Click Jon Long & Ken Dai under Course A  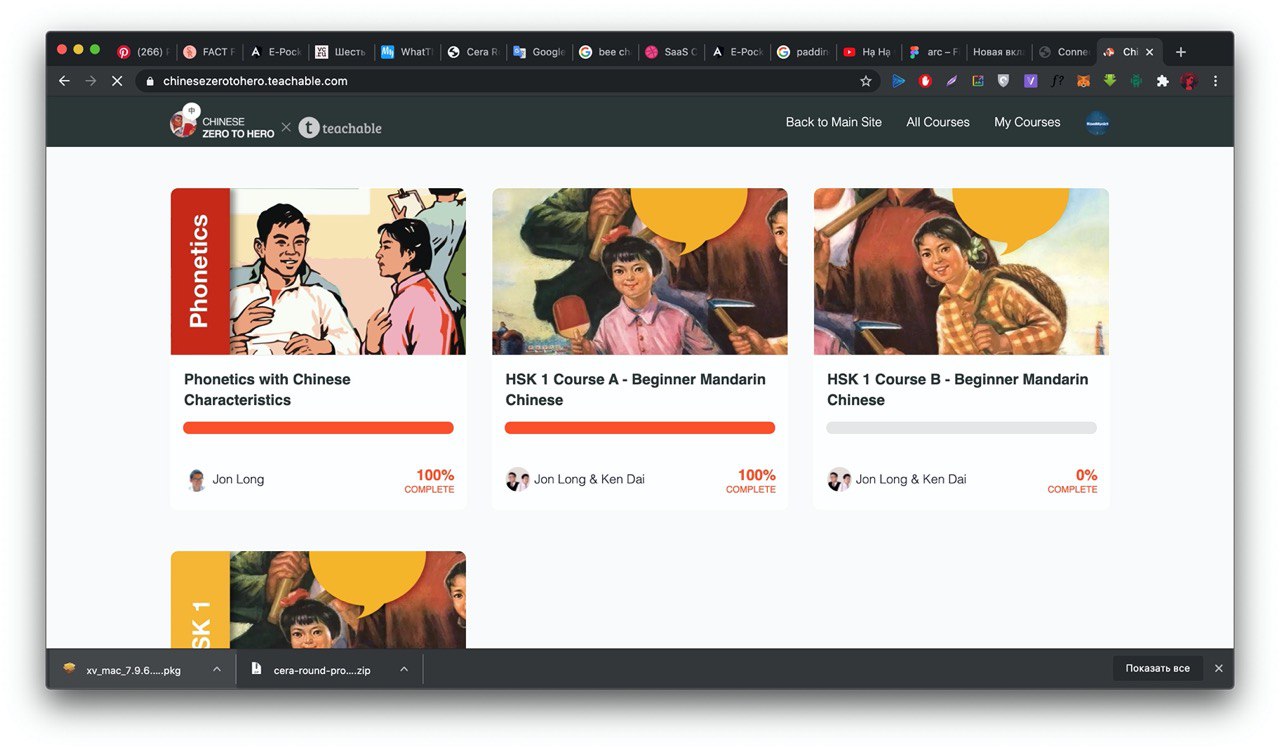coord(589,479)
